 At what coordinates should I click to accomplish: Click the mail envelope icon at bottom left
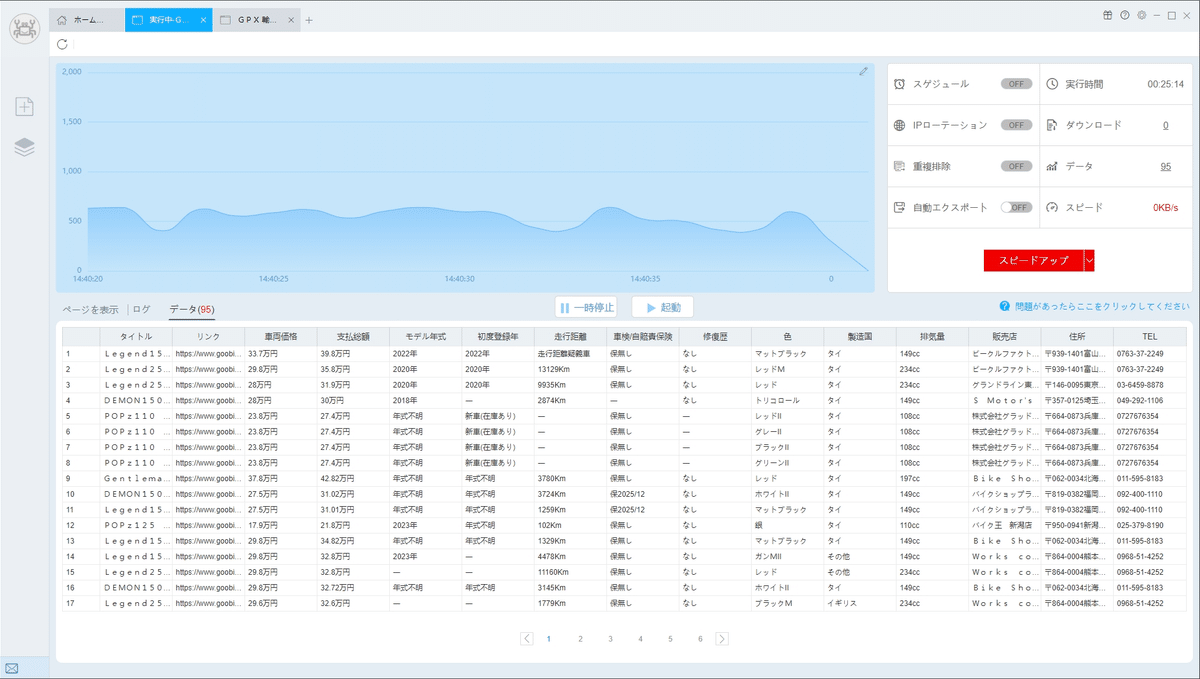[12, 668]
